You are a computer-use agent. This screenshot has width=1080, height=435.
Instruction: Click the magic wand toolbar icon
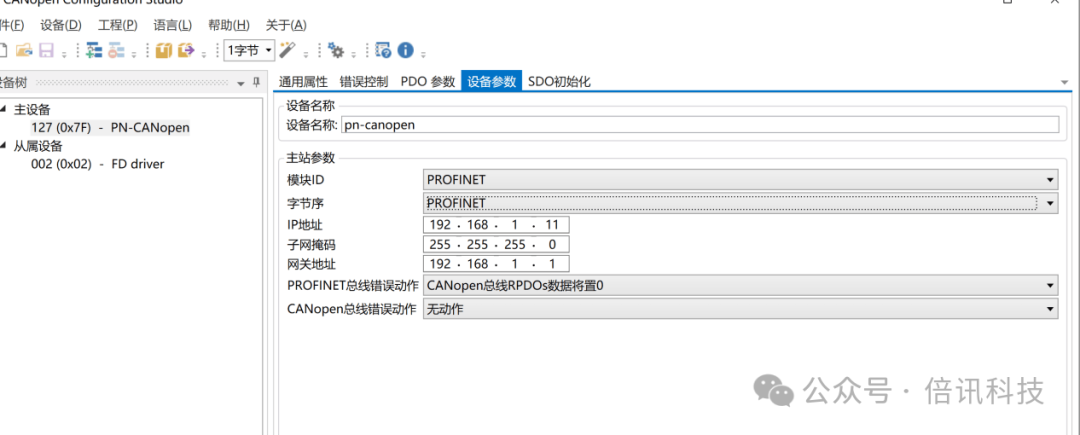point(287,50)
